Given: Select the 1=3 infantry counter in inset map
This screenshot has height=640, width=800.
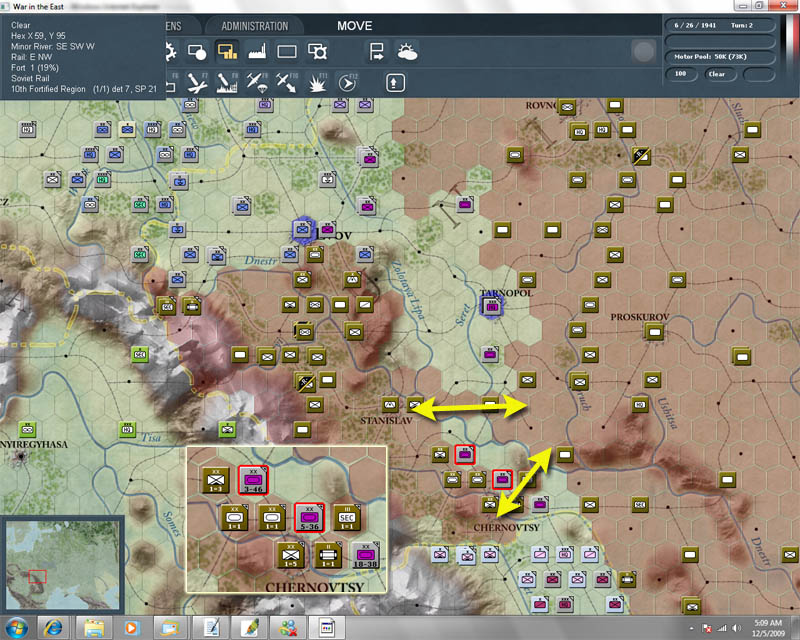Looking at the screenshot, I should pyautogui.click(x=216, y=480).
